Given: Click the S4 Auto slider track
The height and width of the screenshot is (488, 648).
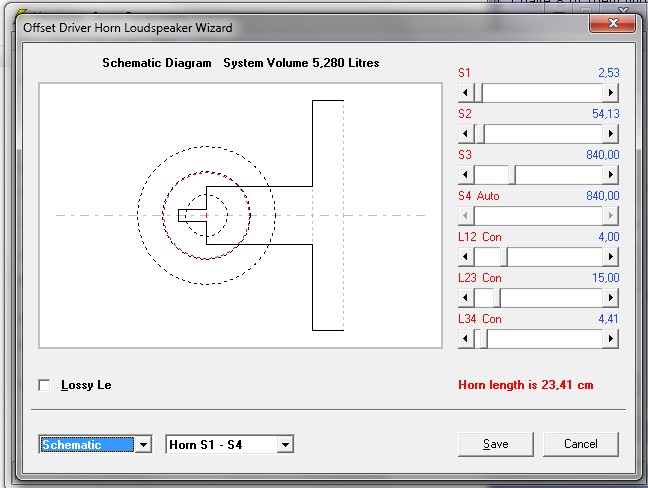Looking at the screenshot, I should point(538,215).
